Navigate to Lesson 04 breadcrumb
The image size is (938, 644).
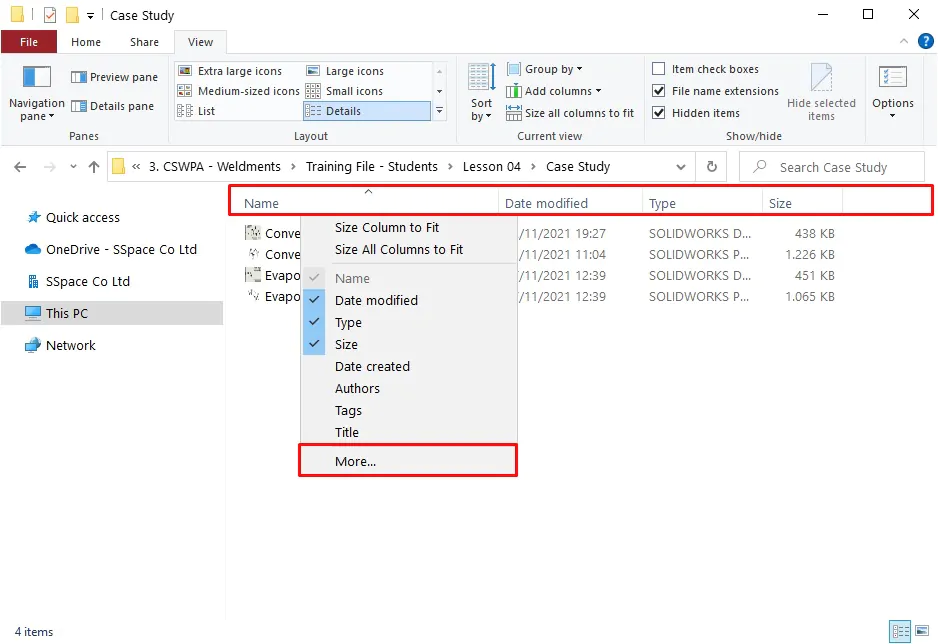491,167
